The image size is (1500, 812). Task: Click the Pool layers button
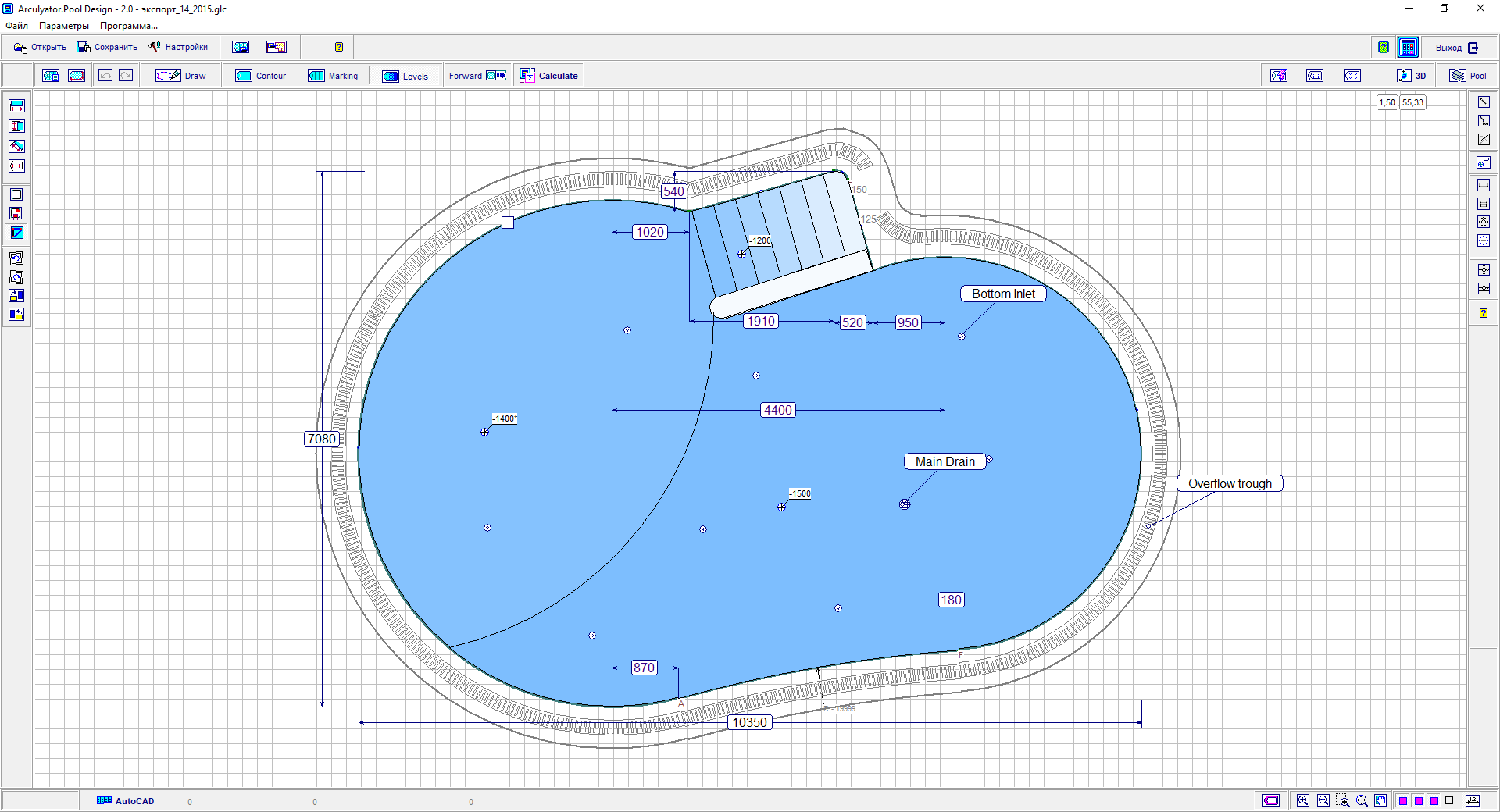click(1468, 76)
